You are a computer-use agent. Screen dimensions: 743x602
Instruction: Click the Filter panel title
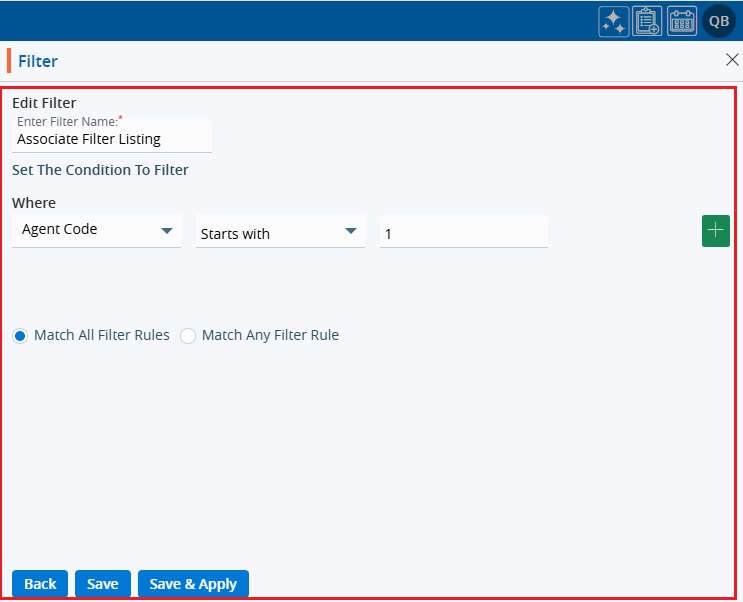pos(38,61)
